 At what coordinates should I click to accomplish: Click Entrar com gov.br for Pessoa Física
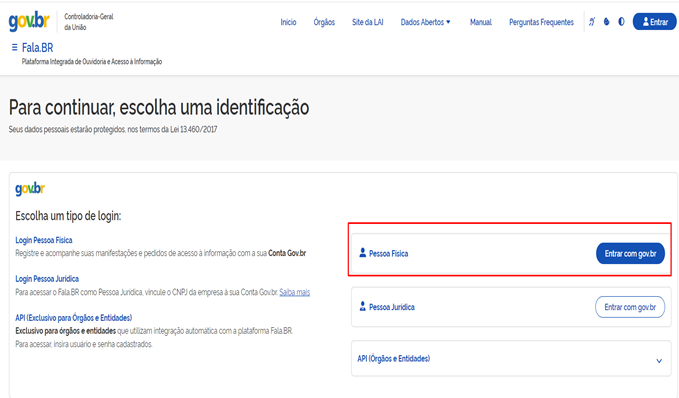point(630,253)
